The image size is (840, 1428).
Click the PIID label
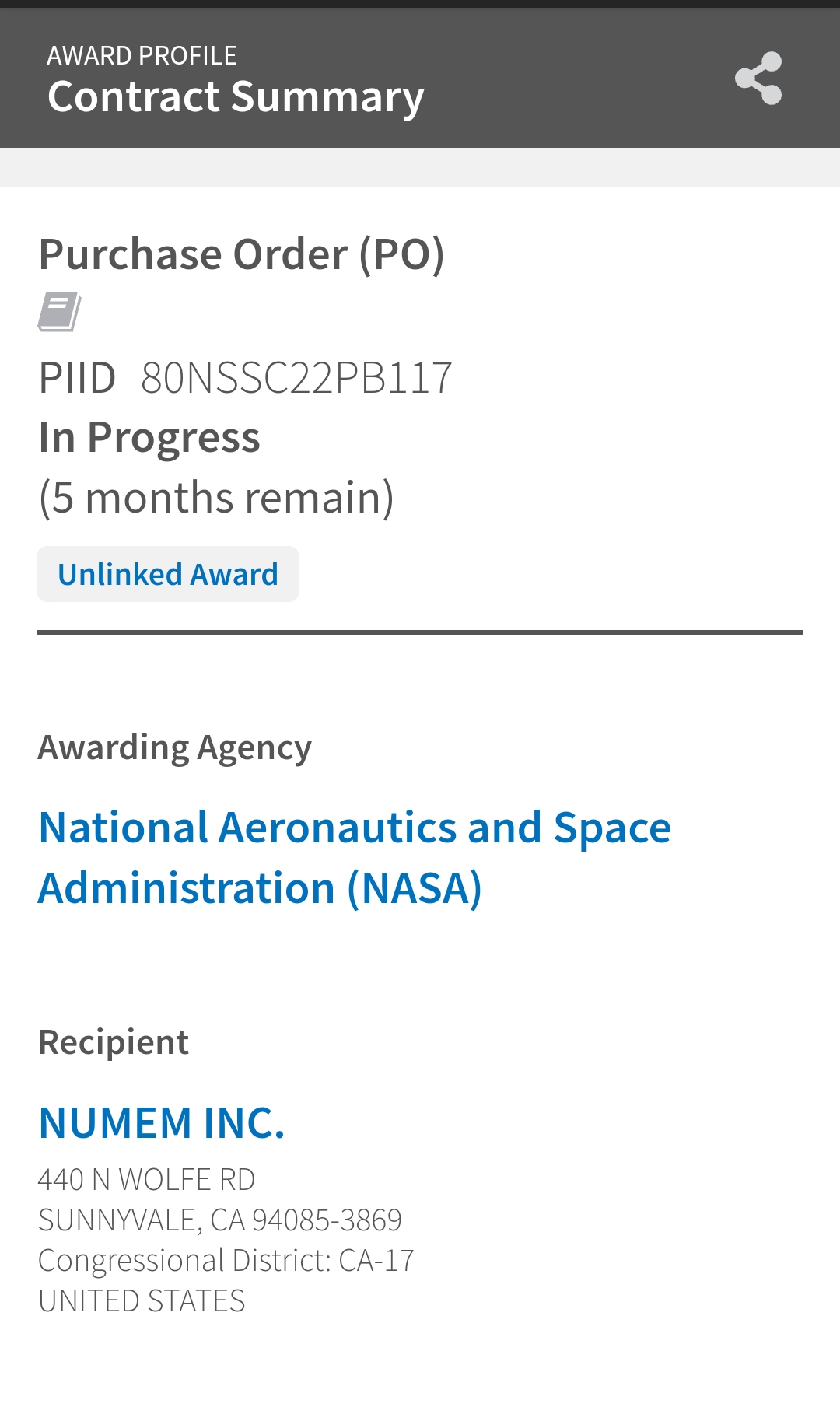[x=77, y=378]
